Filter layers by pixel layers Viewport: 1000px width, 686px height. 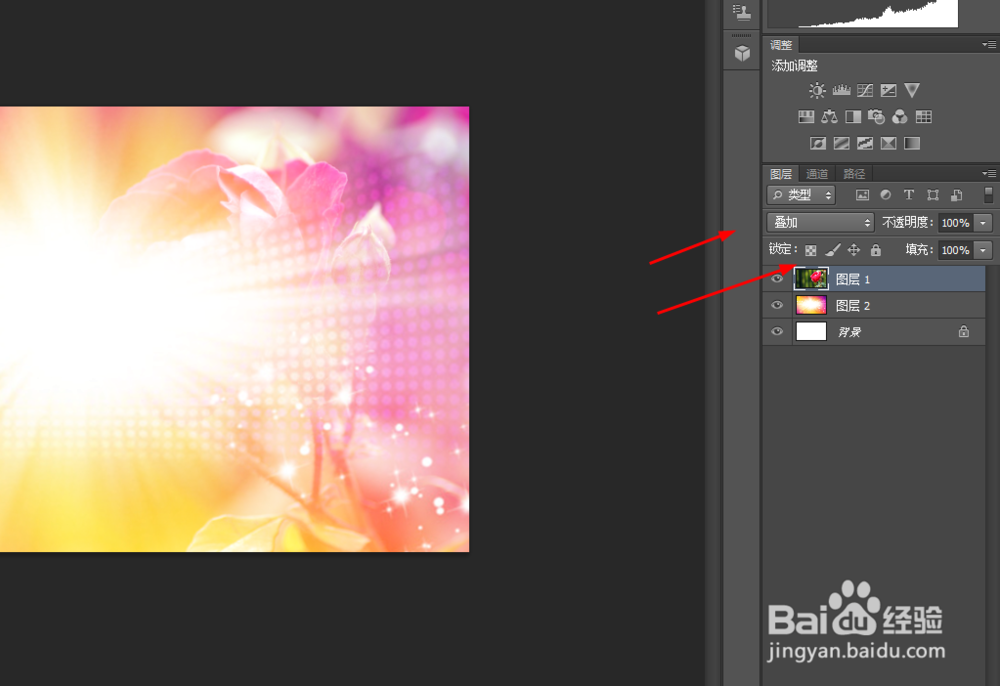[x=862, y=195]
